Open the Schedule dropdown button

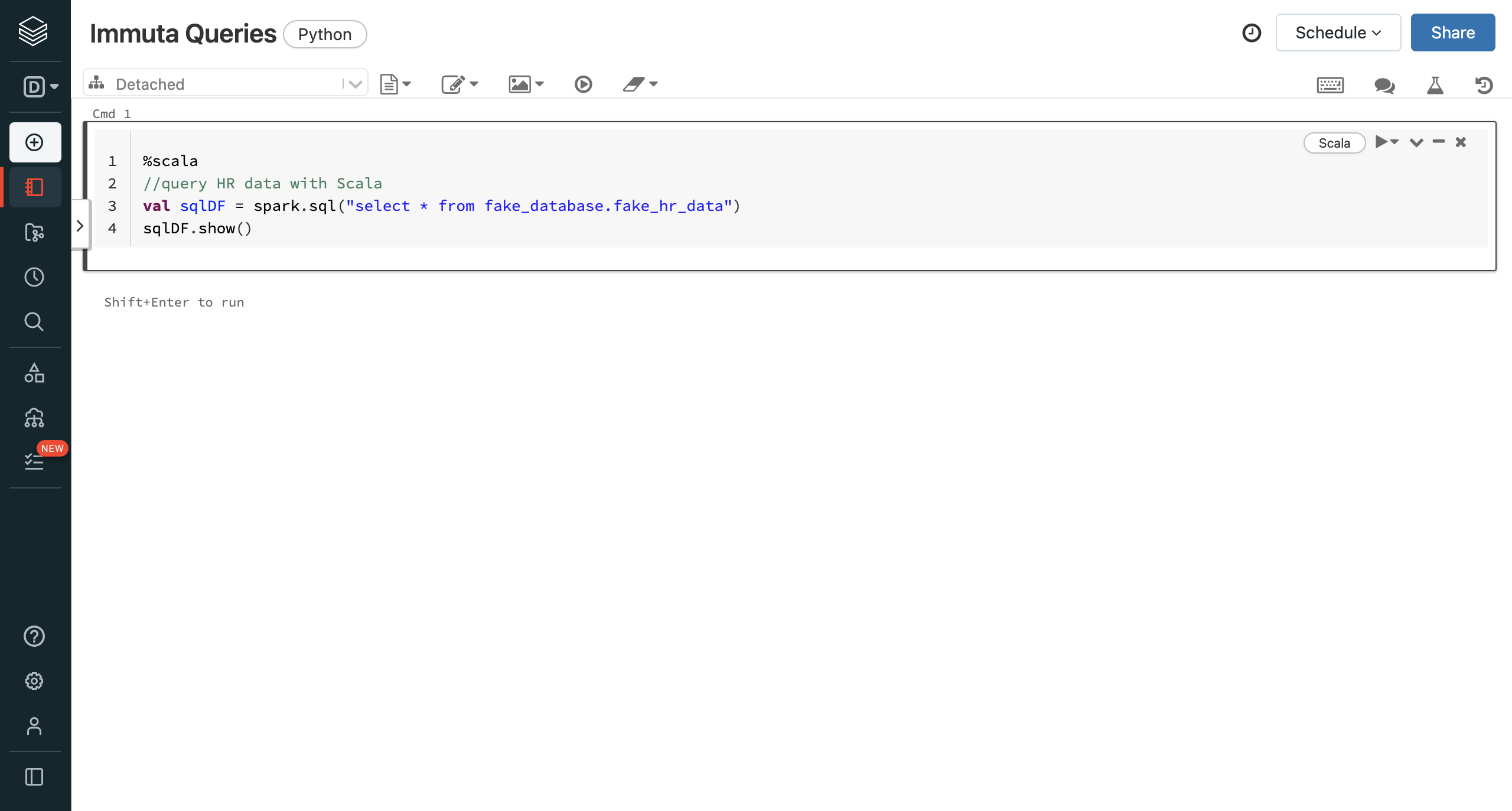pos(1338,32)
